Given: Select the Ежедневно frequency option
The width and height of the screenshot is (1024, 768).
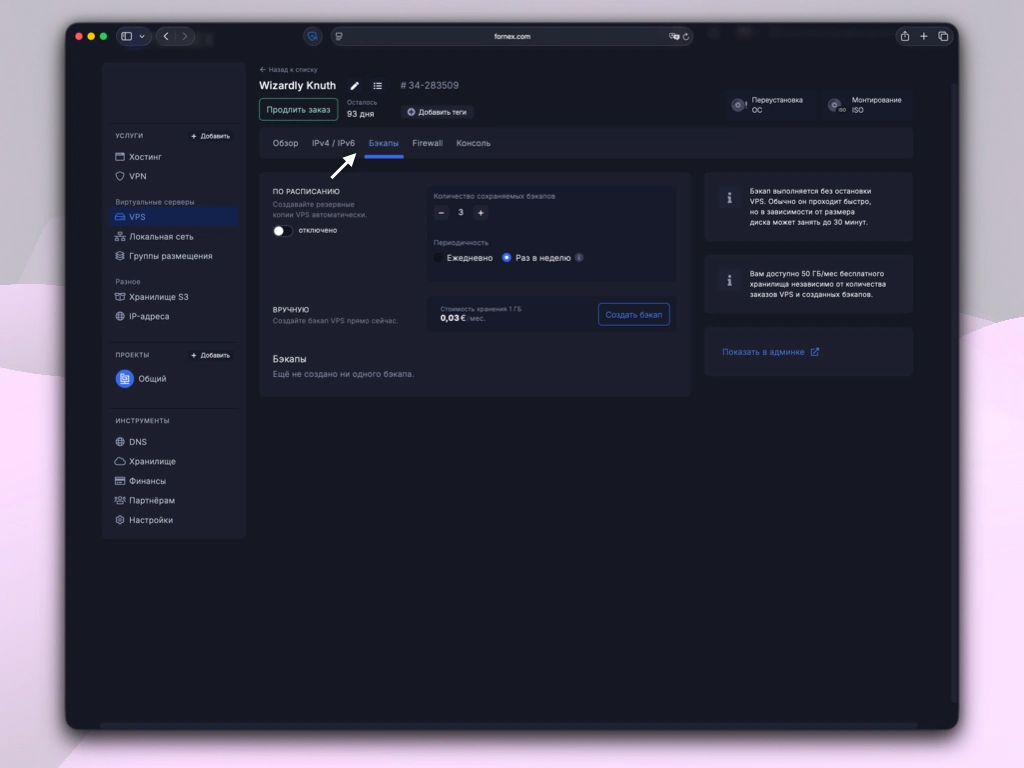Looking at the screenshot, I should tap(439, 258).
